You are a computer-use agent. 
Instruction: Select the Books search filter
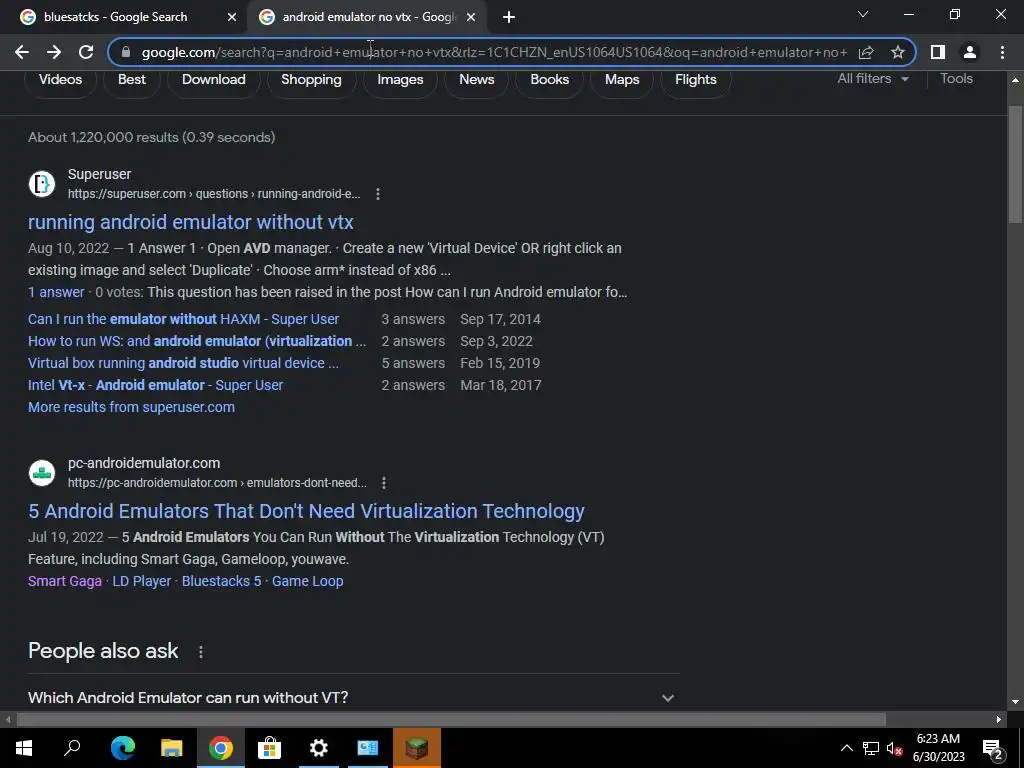click(x=549, y=80)
